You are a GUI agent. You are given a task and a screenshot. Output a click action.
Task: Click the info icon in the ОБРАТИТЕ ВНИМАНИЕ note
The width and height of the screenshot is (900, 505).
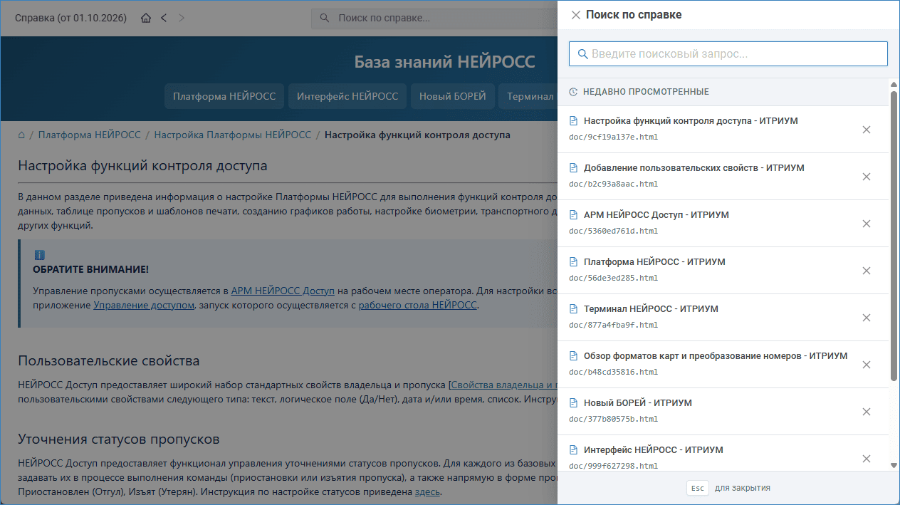click(x=39, y=255)
